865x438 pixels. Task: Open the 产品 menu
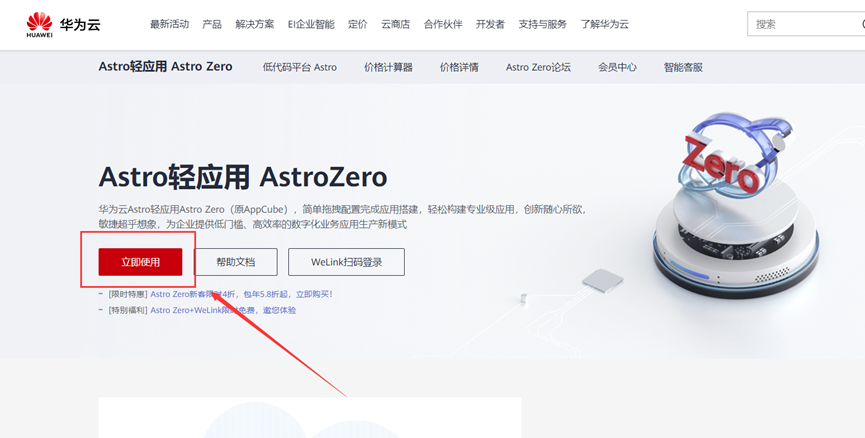(x=212, y=24)
